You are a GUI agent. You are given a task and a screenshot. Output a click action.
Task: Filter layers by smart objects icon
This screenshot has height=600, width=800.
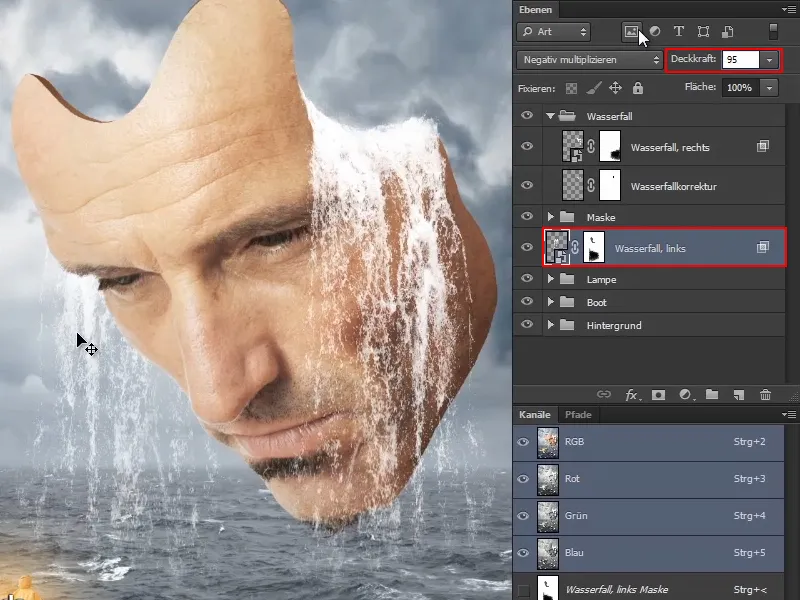728,32
